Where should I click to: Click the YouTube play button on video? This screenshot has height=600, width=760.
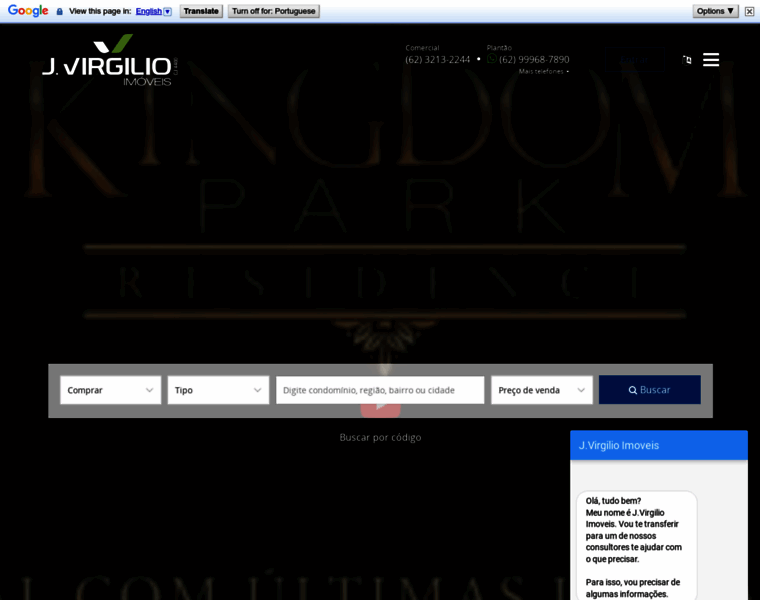380,407
